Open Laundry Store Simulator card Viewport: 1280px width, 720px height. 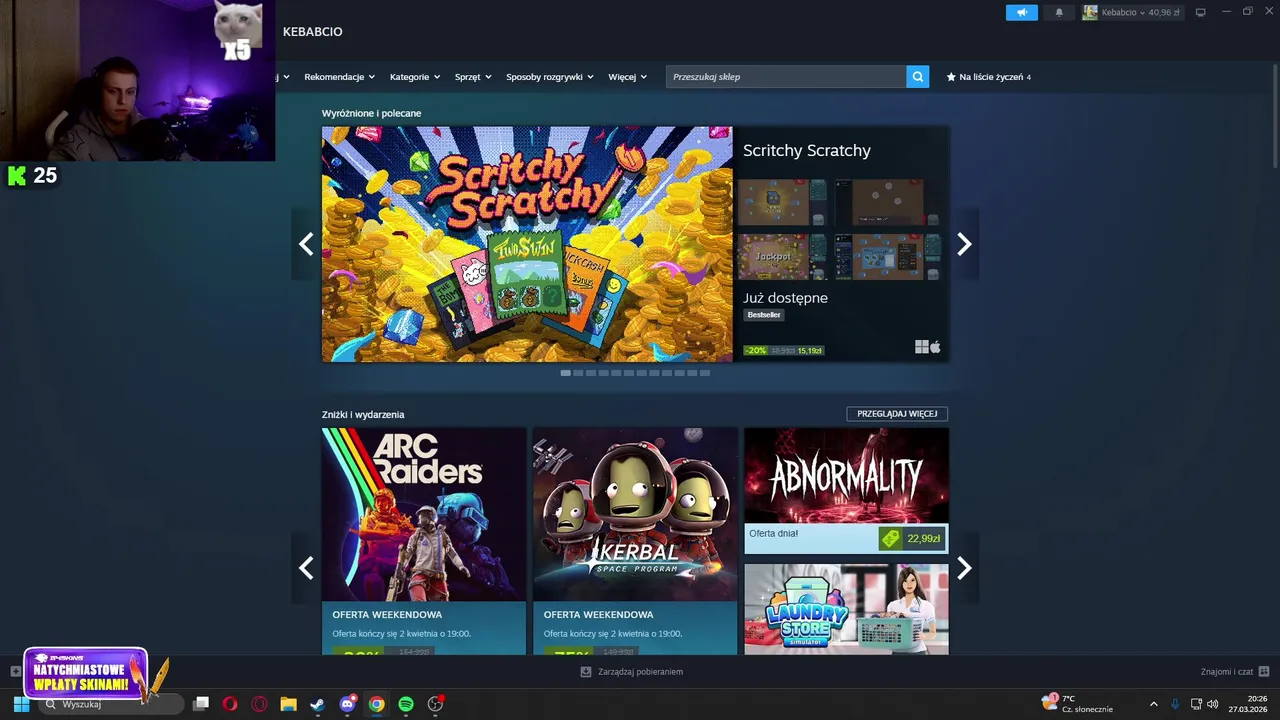click(846, 609)
